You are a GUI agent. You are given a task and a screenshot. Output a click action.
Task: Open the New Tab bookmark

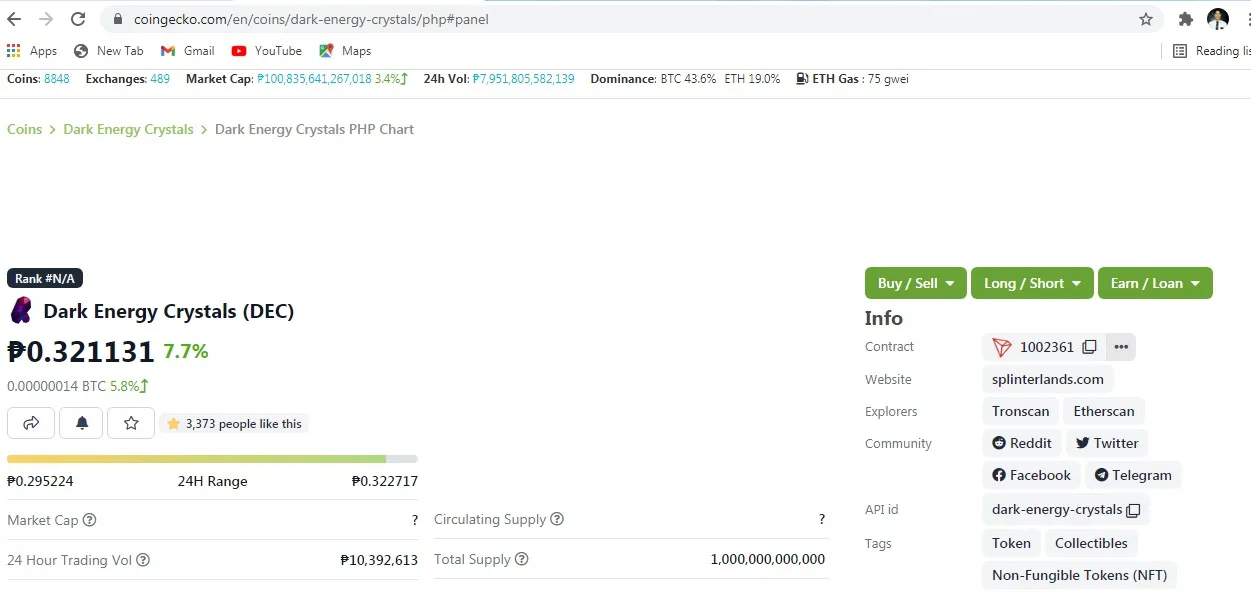tap(108, 51)
